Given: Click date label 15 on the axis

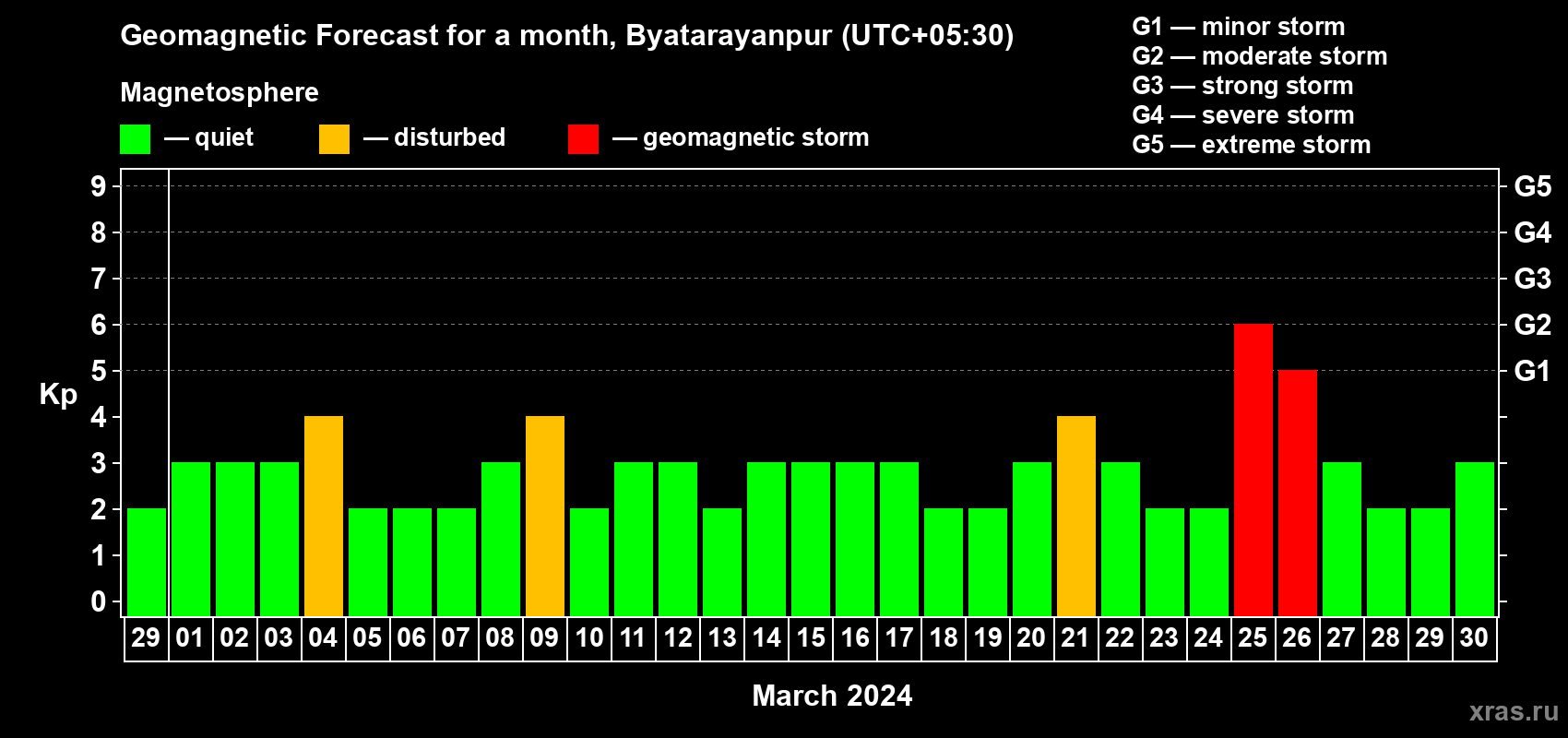Looking at the screenshot, I should coord(811,637).
